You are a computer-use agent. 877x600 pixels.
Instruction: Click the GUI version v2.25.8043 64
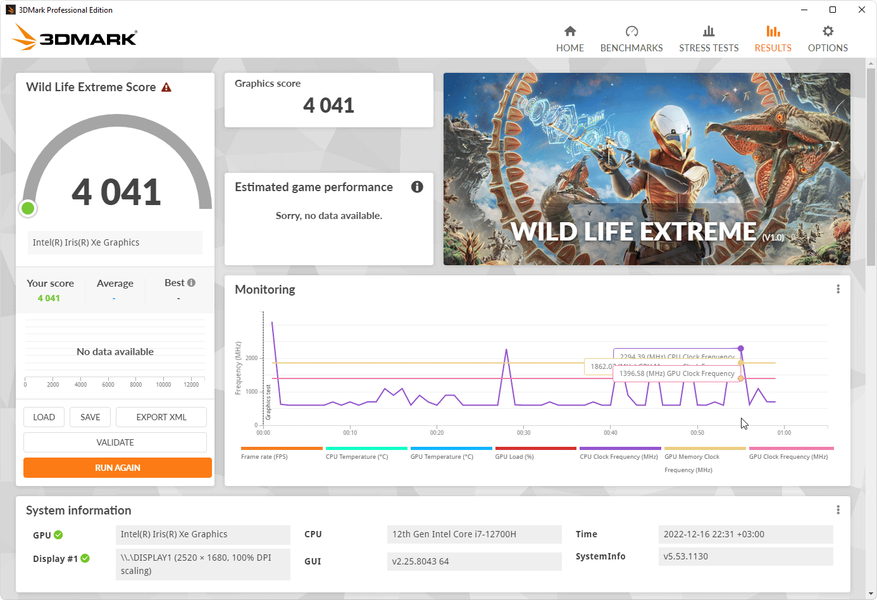click(x=474, y=561)
